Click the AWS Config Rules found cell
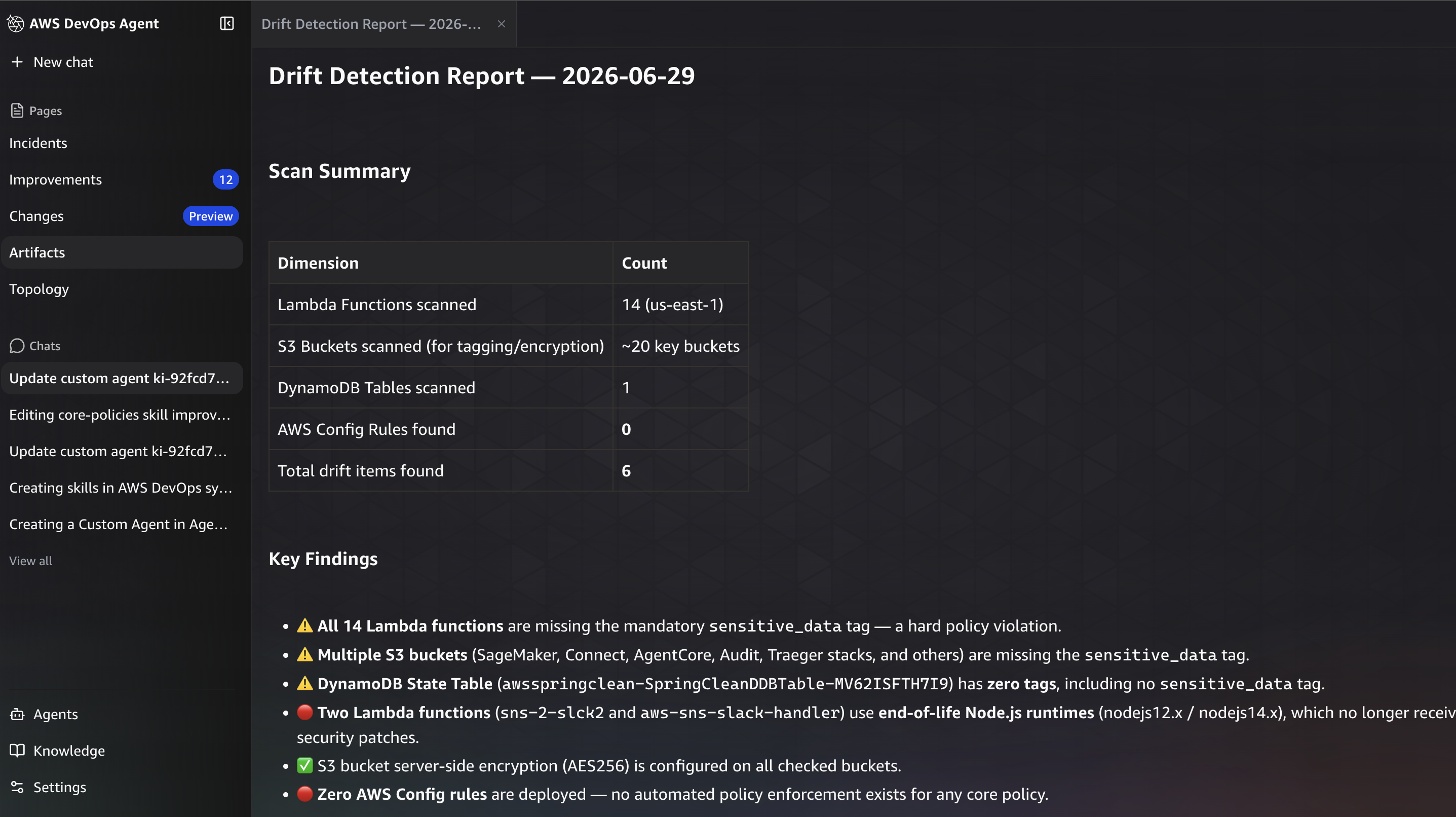This screenshot has width=1456, height=817. pos(441,429)
